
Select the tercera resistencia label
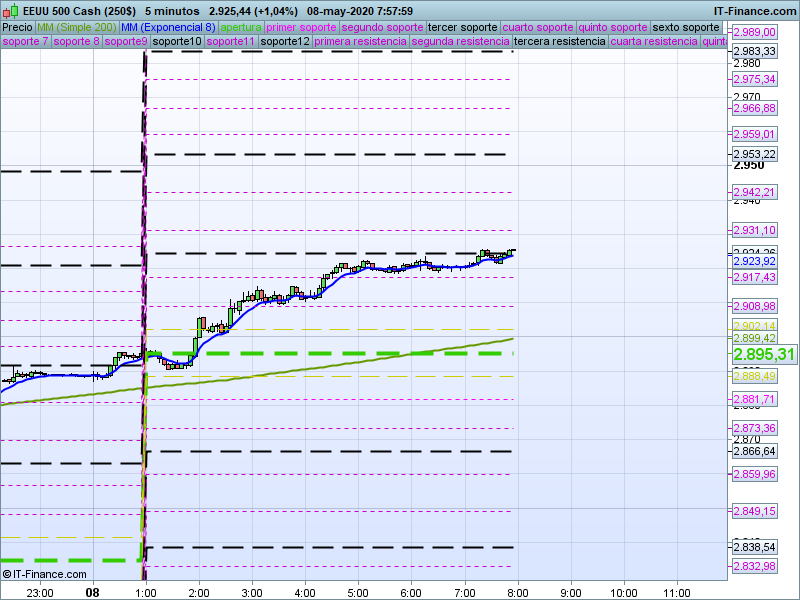coord(558,42)
